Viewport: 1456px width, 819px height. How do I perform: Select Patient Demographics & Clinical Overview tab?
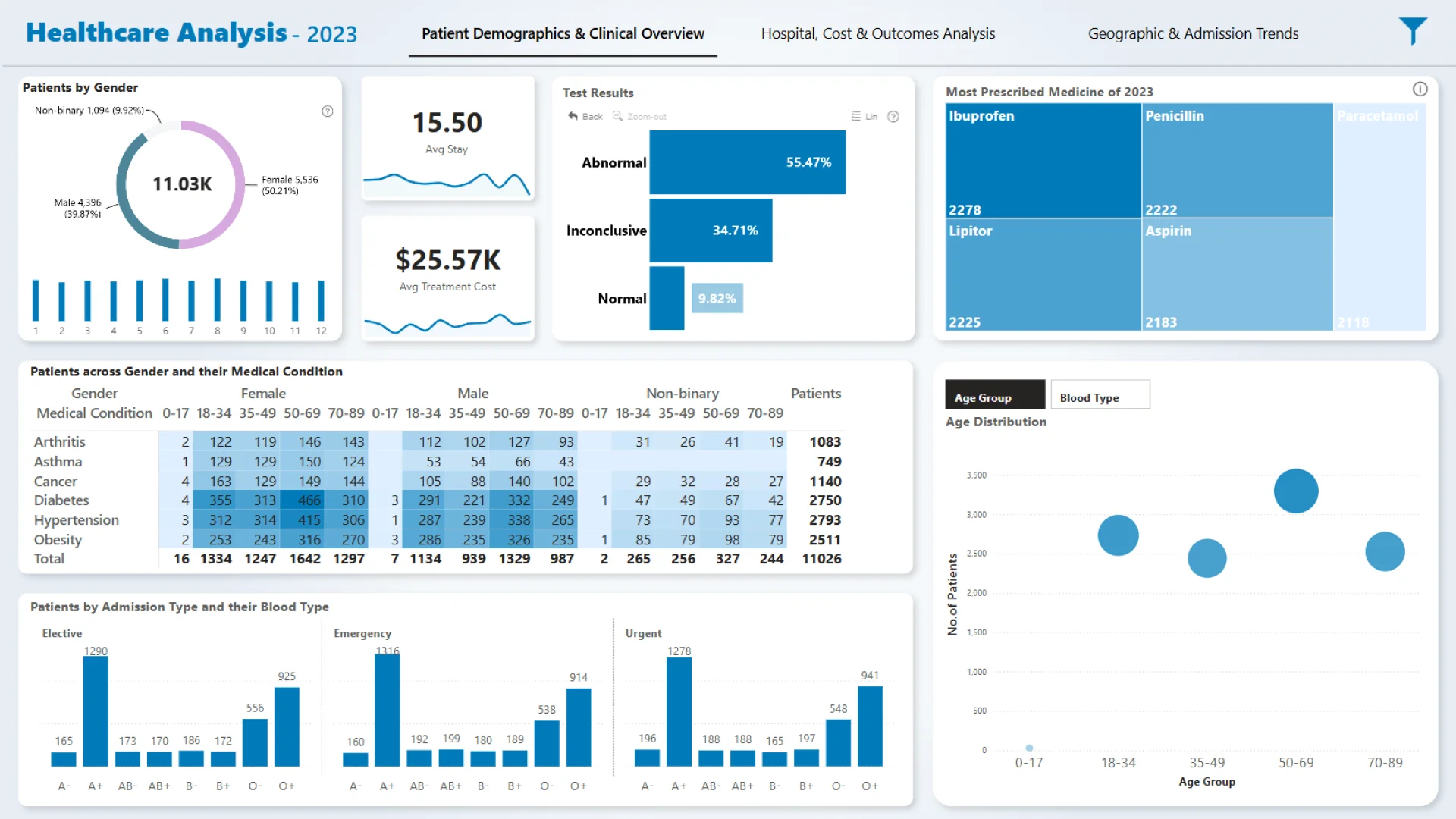coord(563,33)
